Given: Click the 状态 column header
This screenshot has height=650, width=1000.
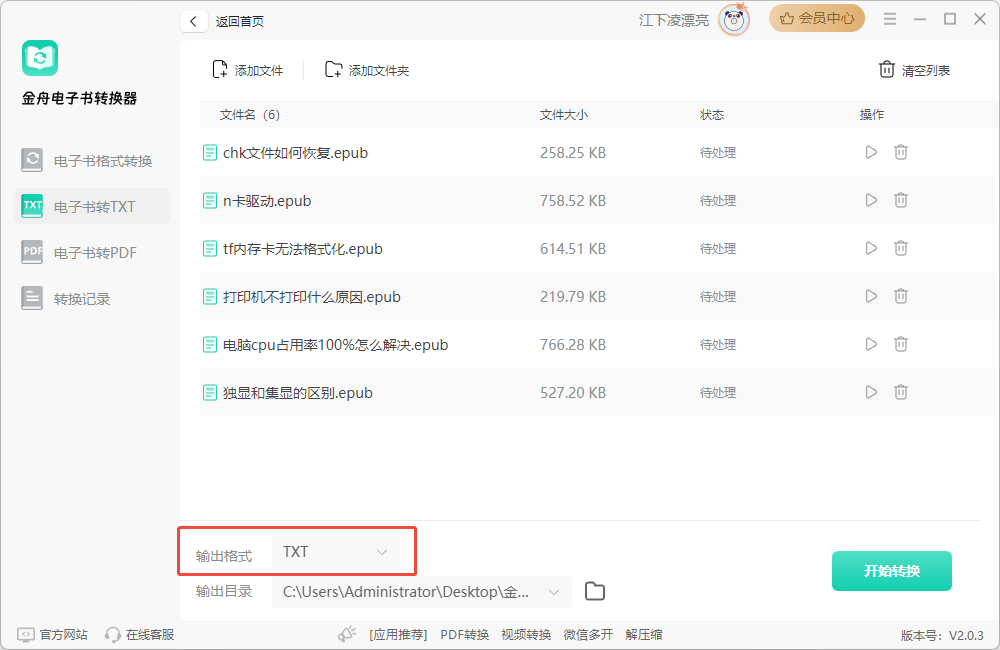Looking at the screenshot, I should [712, 115].
